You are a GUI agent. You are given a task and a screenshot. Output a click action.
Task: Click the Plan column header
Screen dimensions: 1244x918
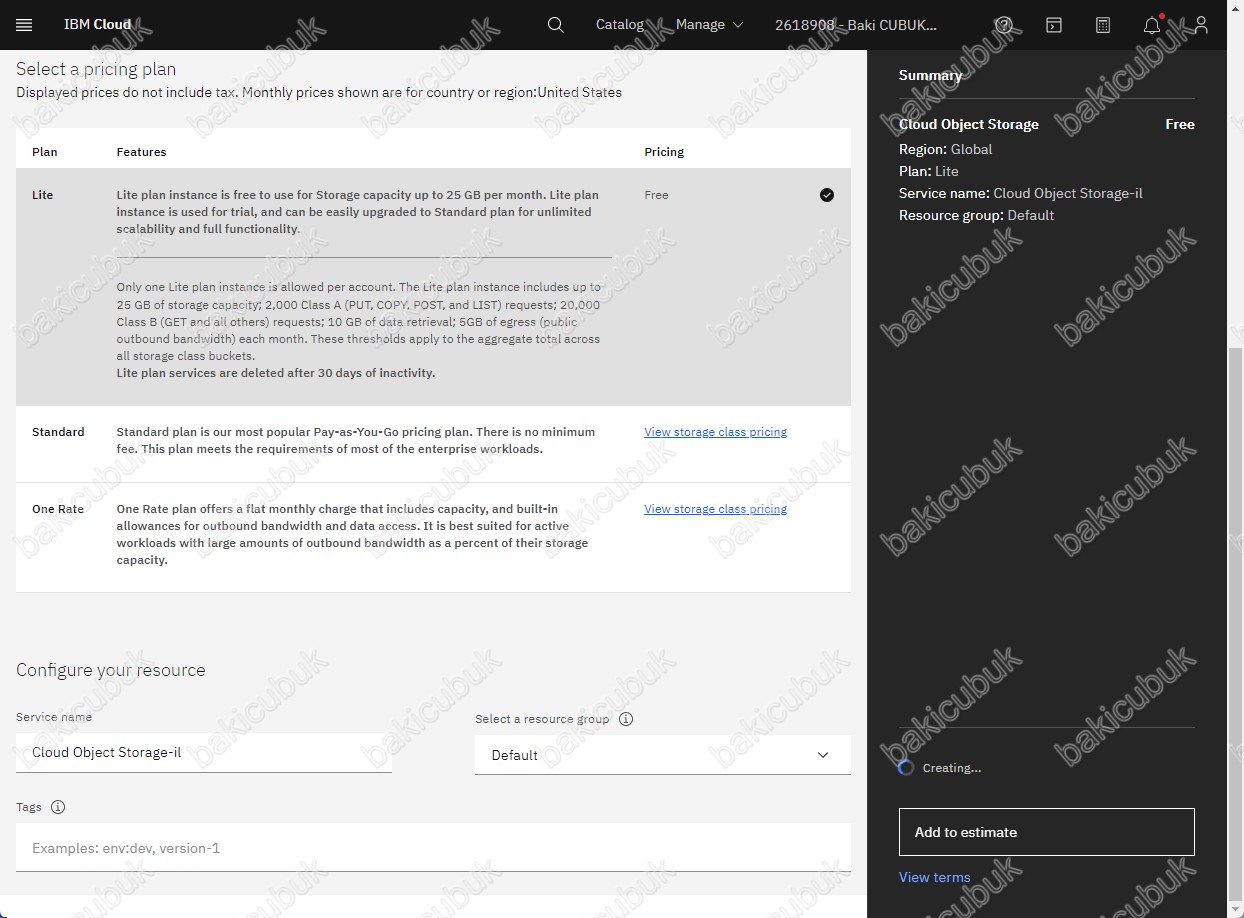[45, 152]
